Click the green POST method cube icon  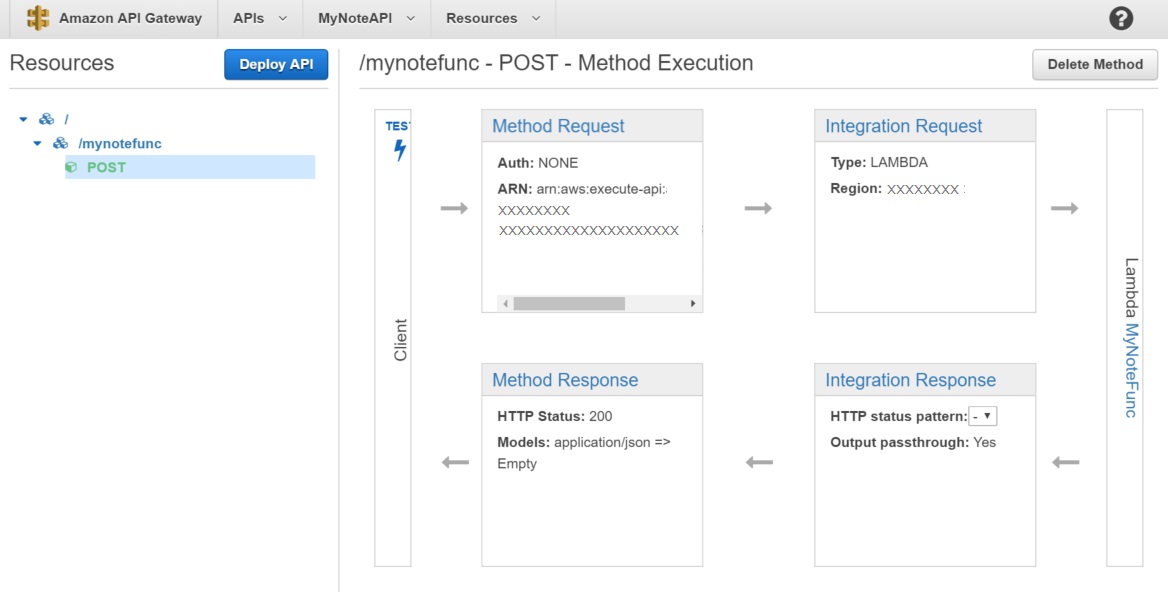tap(72, 168)
